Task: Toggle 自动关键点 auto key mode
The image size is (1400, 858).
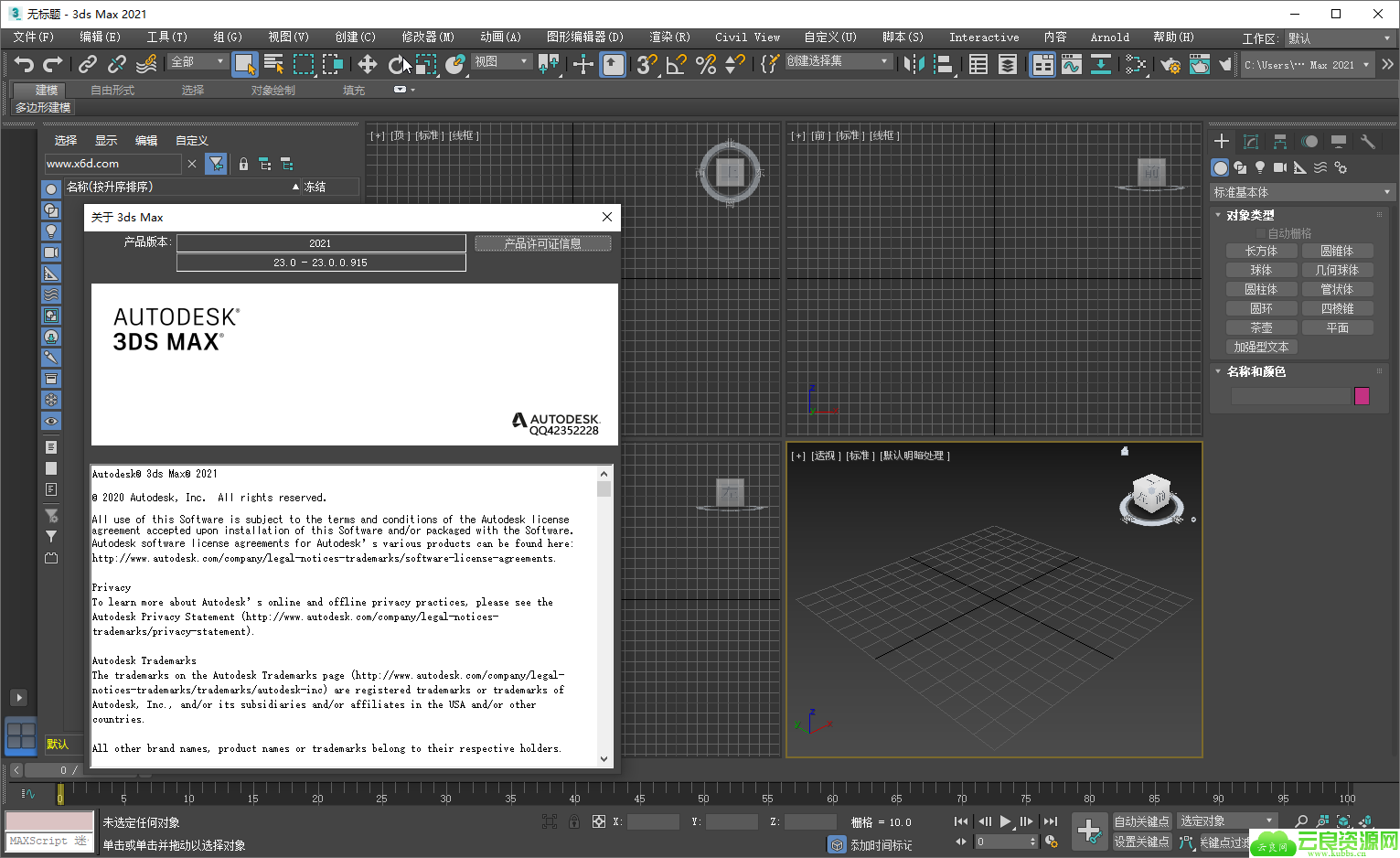Action: 1141,821
